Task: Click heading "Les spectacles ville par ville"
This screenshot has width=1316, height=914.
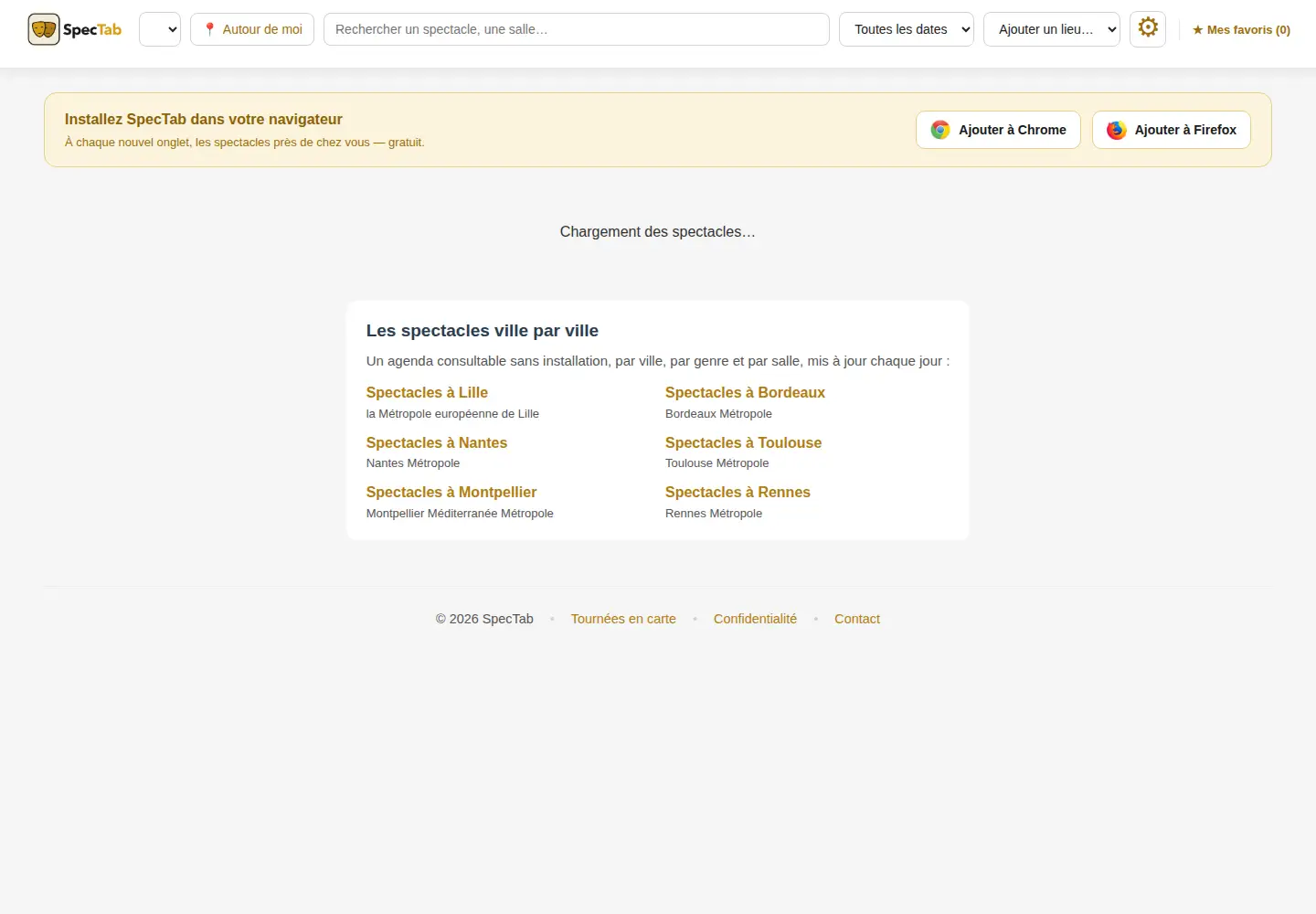Action: click(x=483, y=331)
